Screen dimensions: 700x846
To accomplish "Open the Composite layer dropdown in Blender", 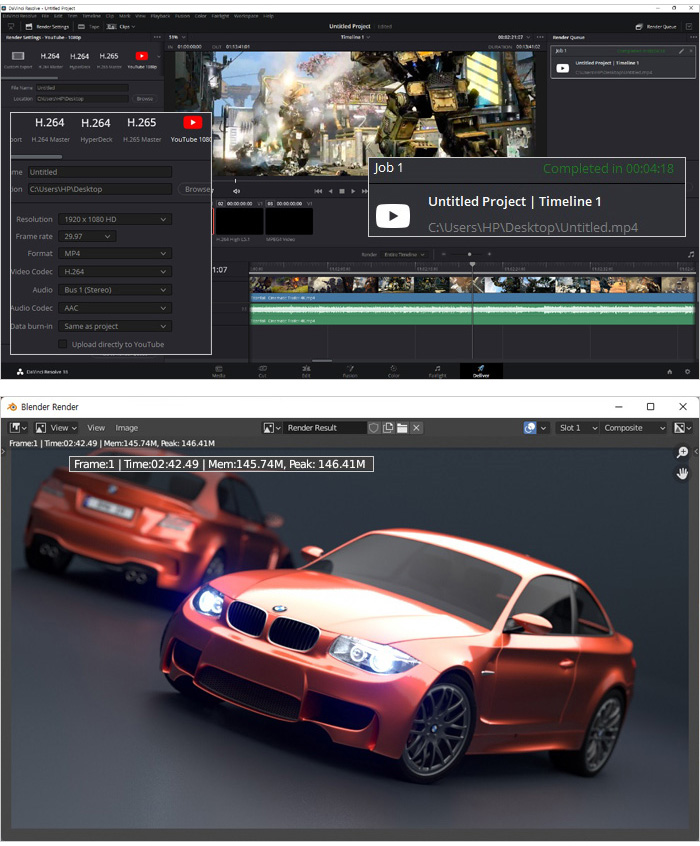I will [x=635, y=428].
